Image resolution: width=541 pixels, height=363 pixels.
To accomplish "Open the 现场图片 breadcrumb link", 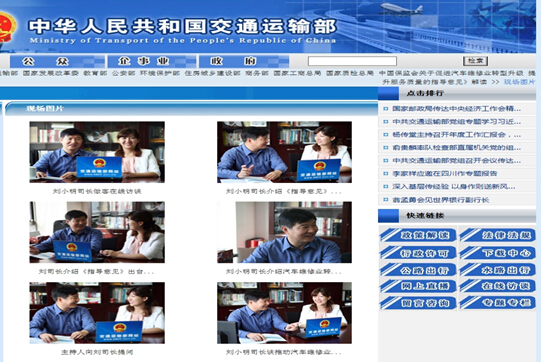I will (x=519, y=82).
